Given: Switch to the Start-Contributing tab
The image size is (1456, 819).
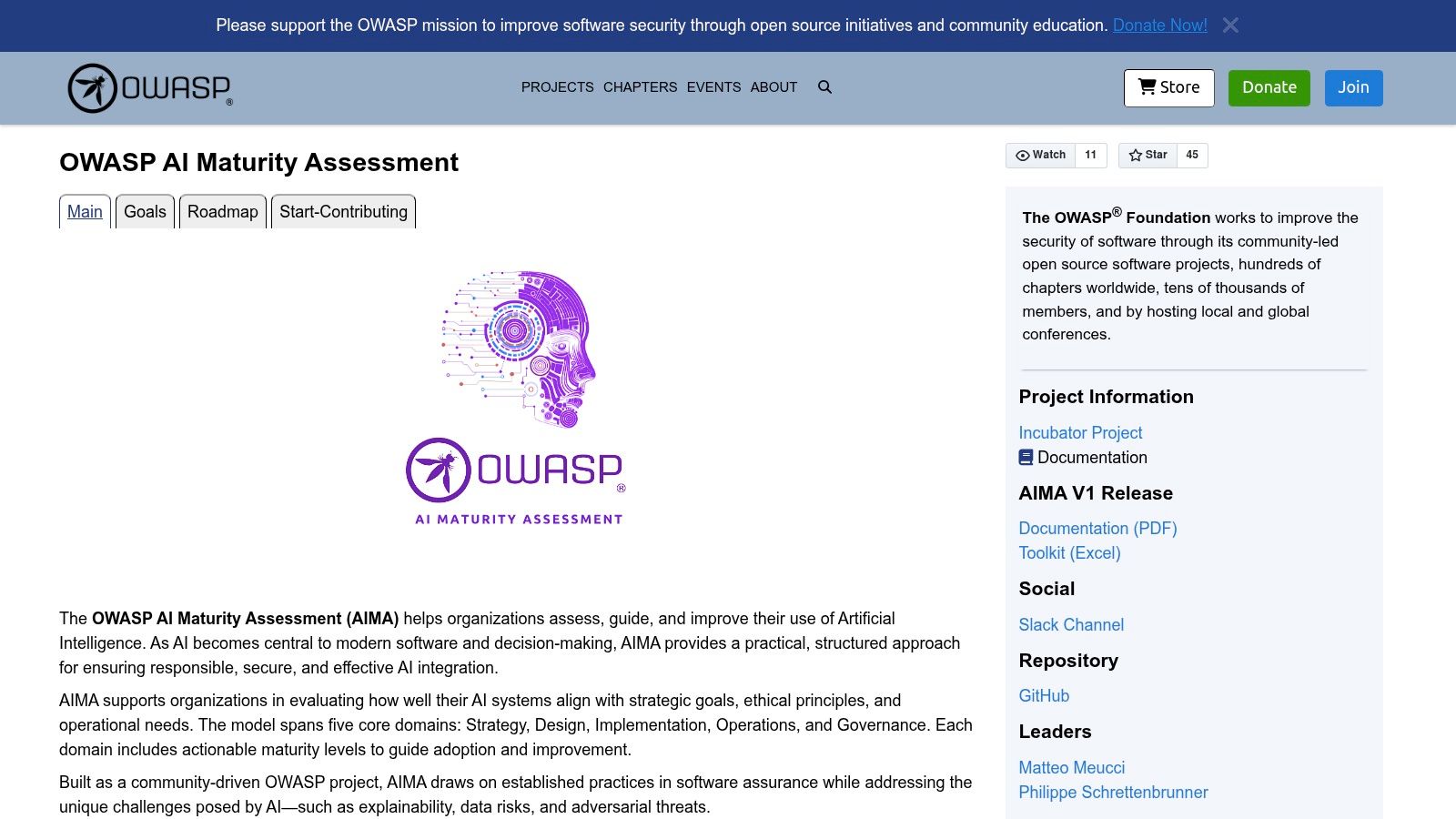Looking at the screenshot, I should coord(343,212).
